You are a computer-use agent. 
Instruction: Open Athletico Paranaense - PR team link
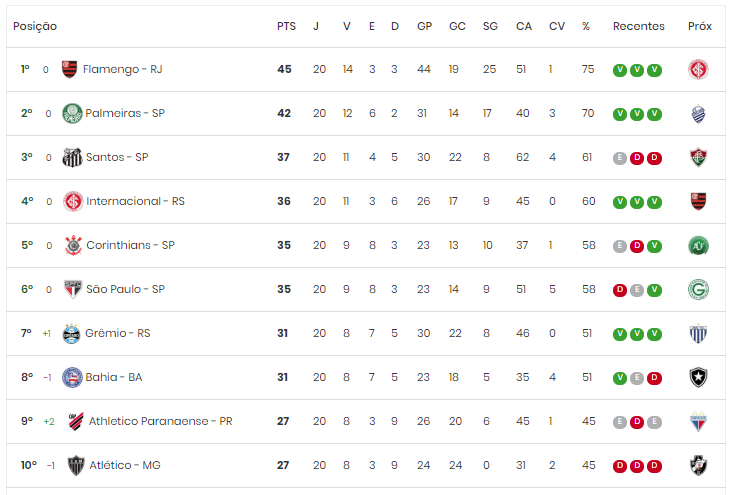click(x=160, y=421)
